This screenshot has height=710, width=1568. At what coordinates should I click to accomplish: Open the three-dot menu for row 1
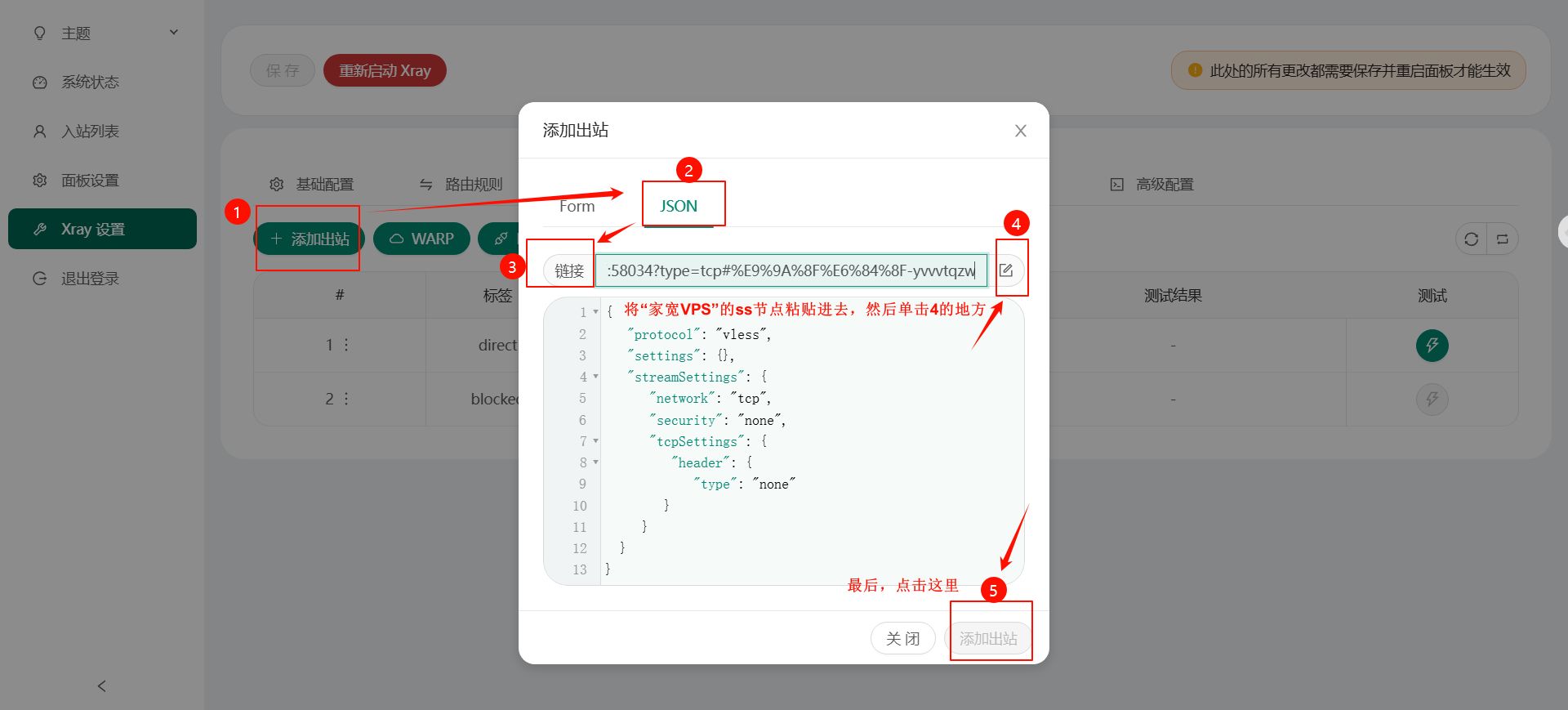point(346,345)
